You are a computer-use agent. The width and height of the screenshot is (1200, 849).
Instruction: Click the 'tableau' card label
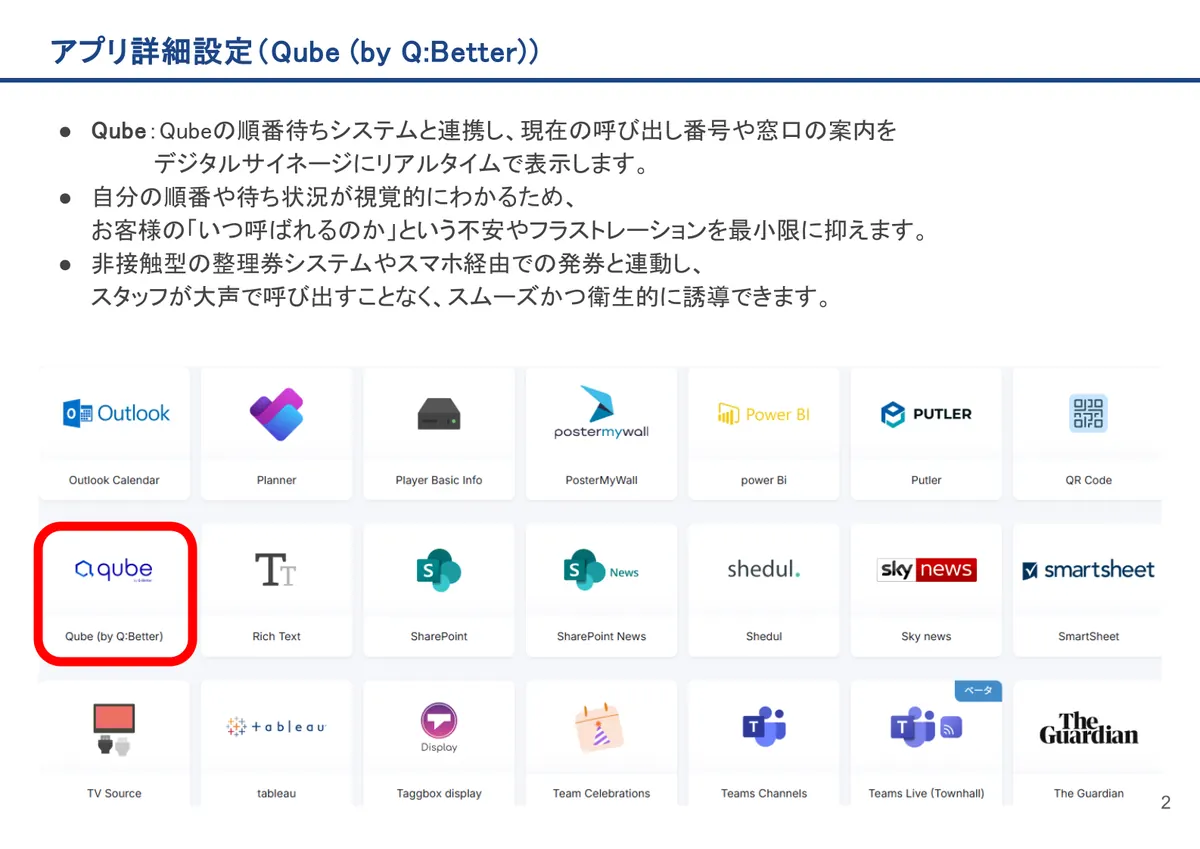tap(276, 793)
